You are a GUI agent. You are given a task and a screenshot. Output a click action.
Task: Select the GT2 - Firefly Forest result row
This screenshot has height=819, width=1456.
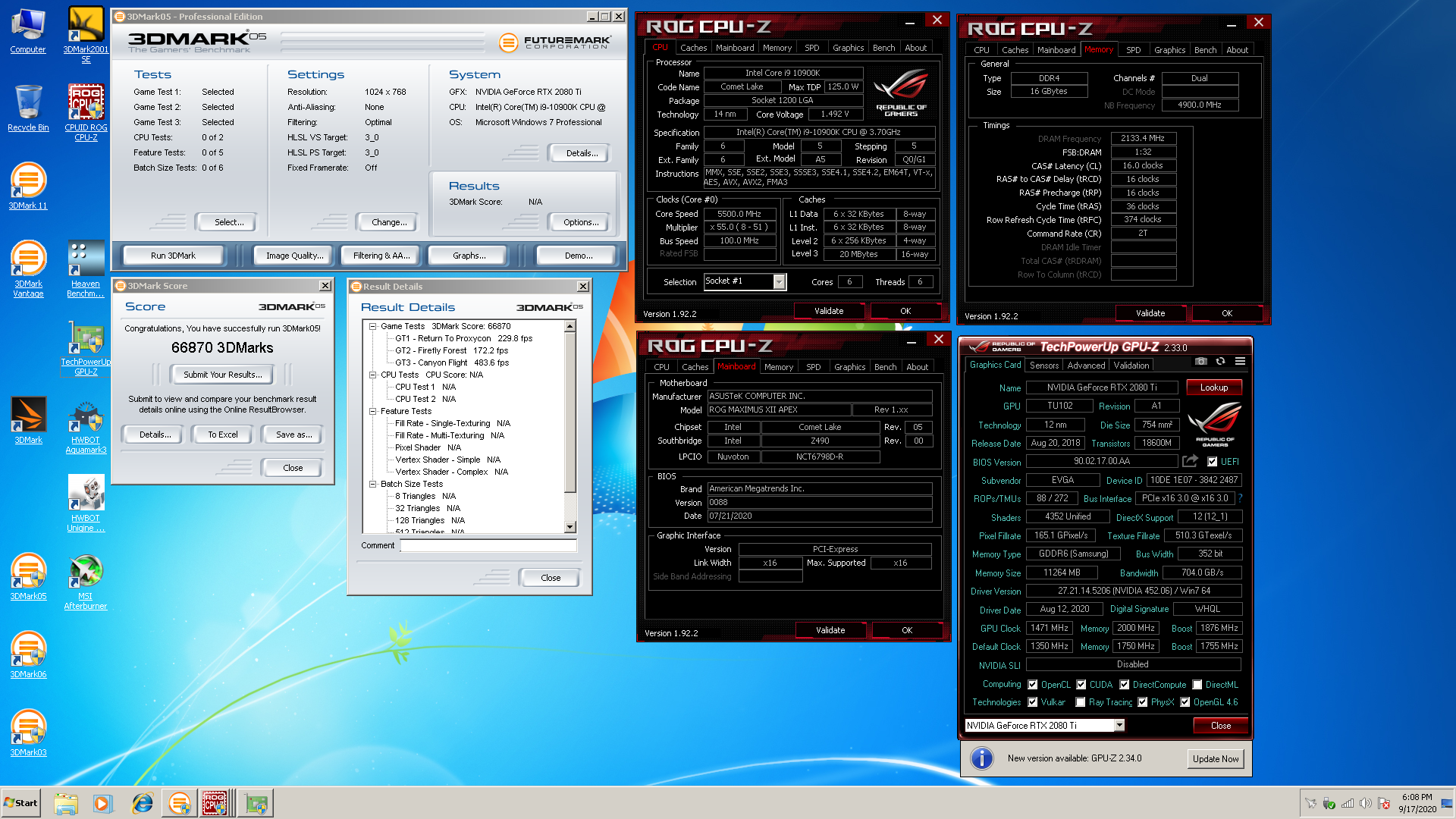point(451,350)
